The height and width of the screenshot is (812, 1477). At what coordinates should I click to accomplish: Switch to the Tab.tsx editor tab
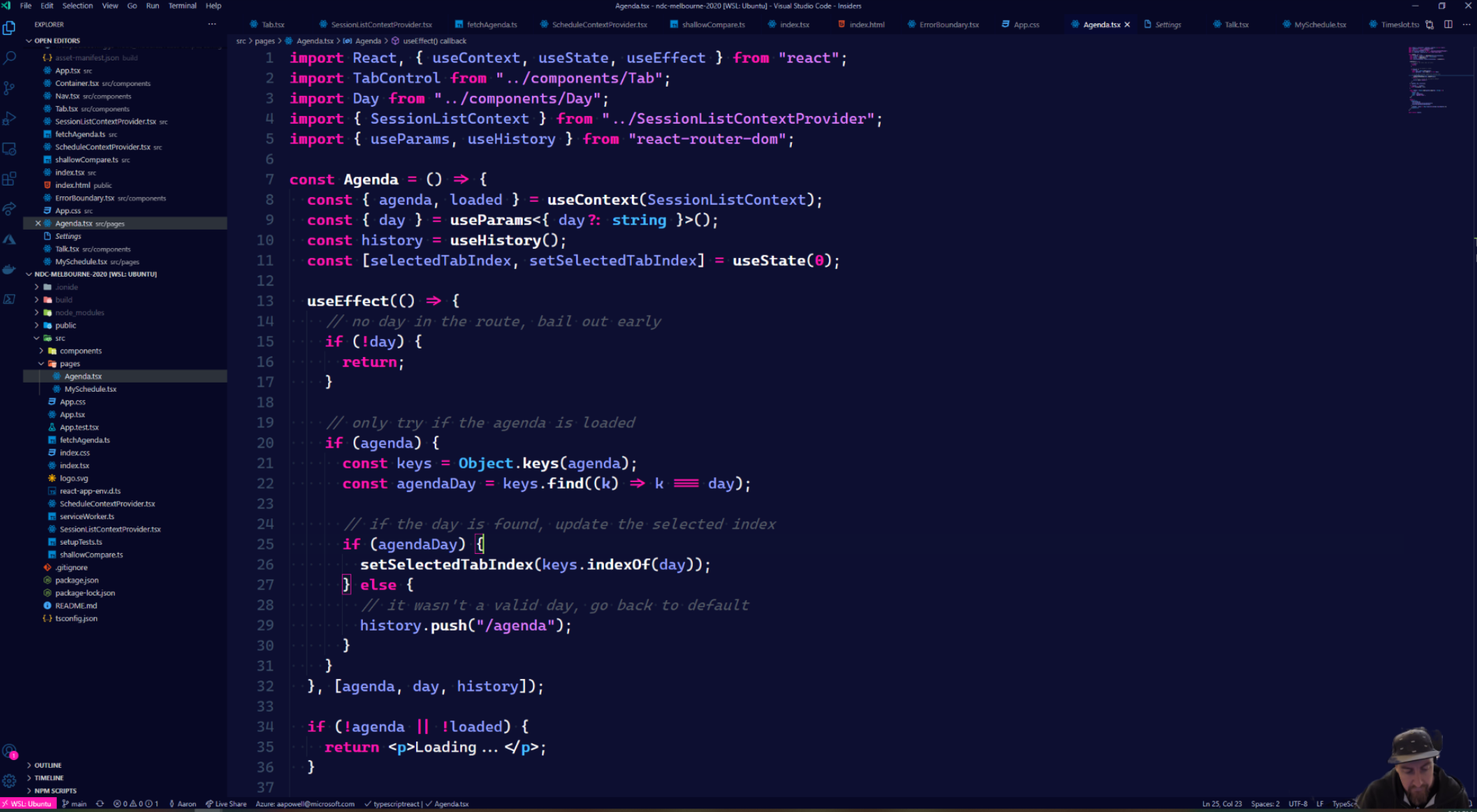[x=273, y=24]
